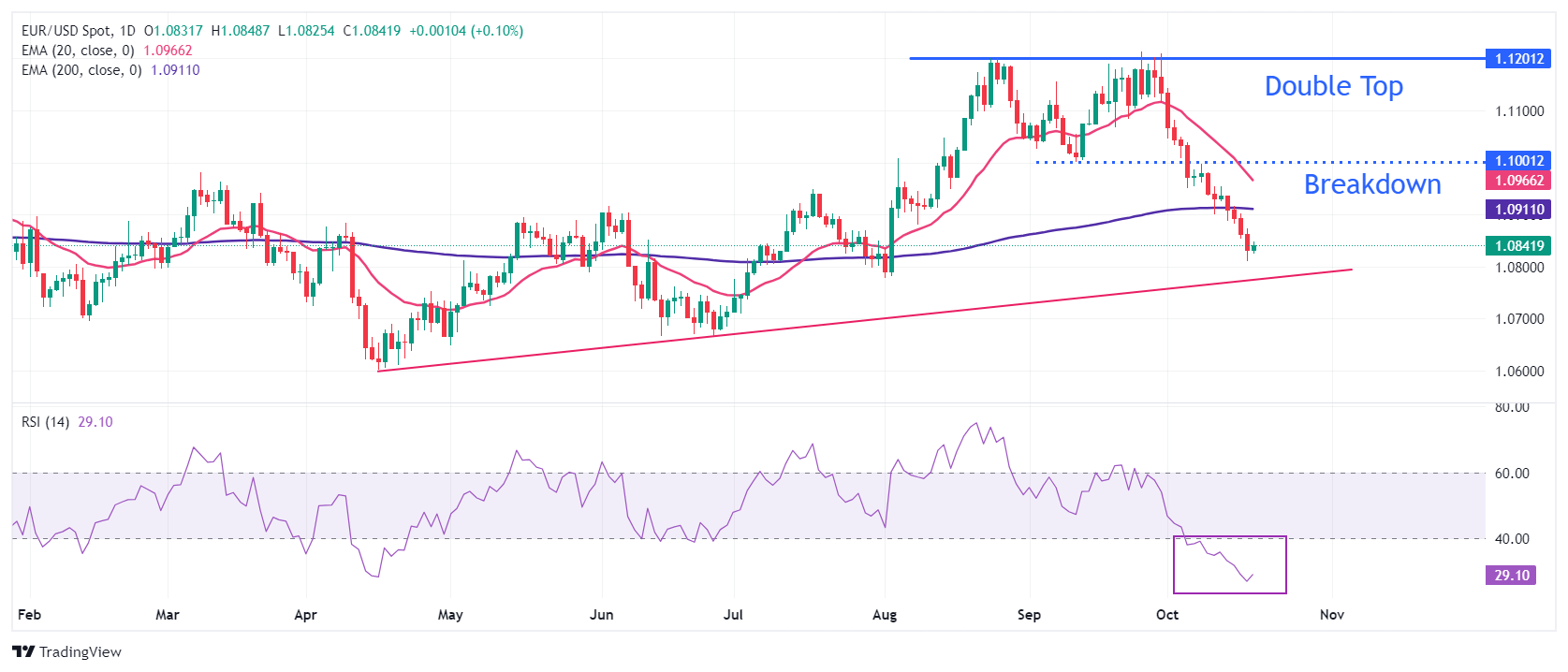Image resolution: width=1568 pixels, height=672 pixels.
Task: Click the Feb label on the time axis
Action: point(29,615)
